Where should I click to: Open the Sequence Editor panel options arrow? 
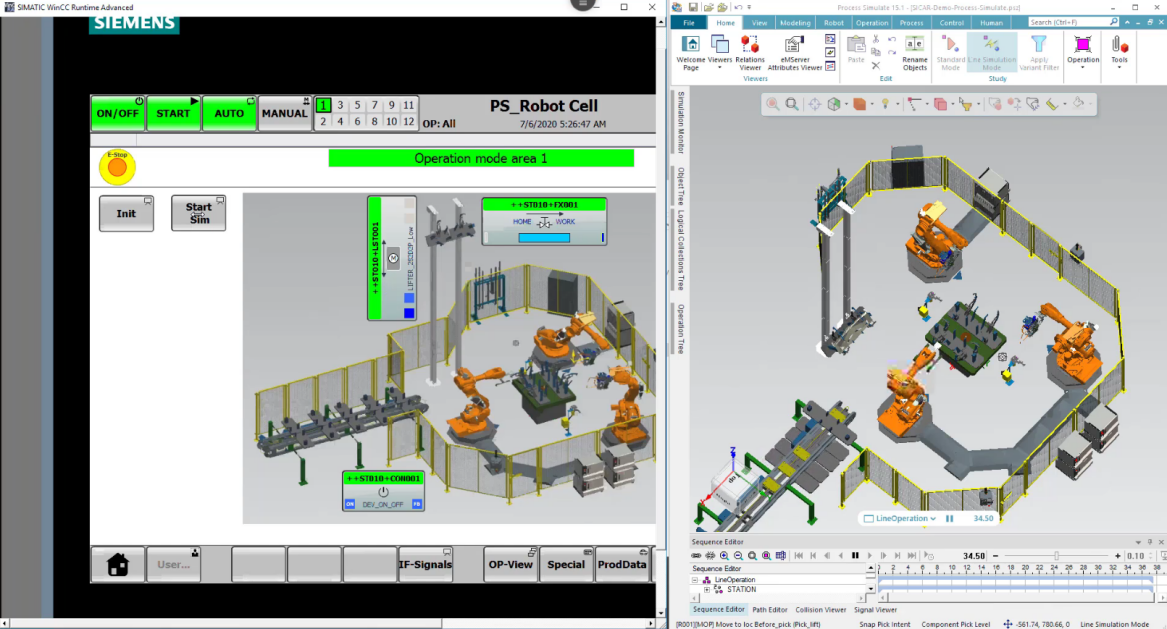(1138, 542)
